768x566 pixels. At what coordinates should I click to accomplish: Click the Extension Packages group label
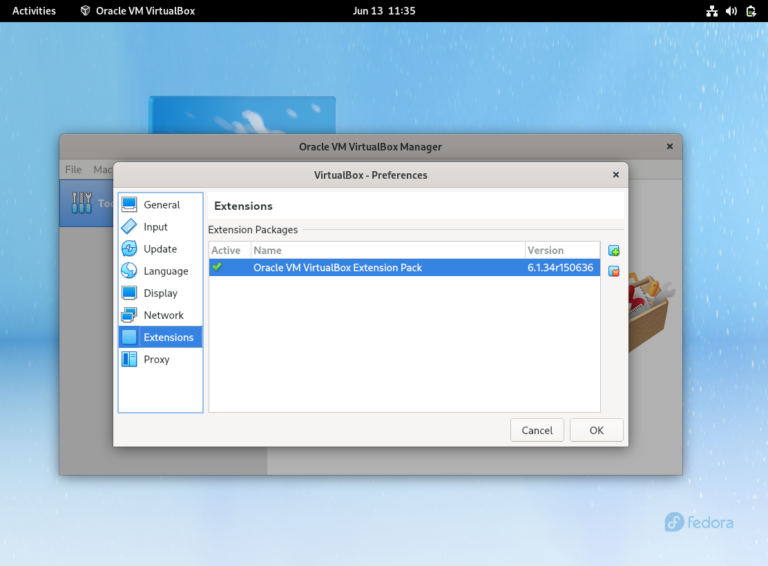click(x=253, y=230)
